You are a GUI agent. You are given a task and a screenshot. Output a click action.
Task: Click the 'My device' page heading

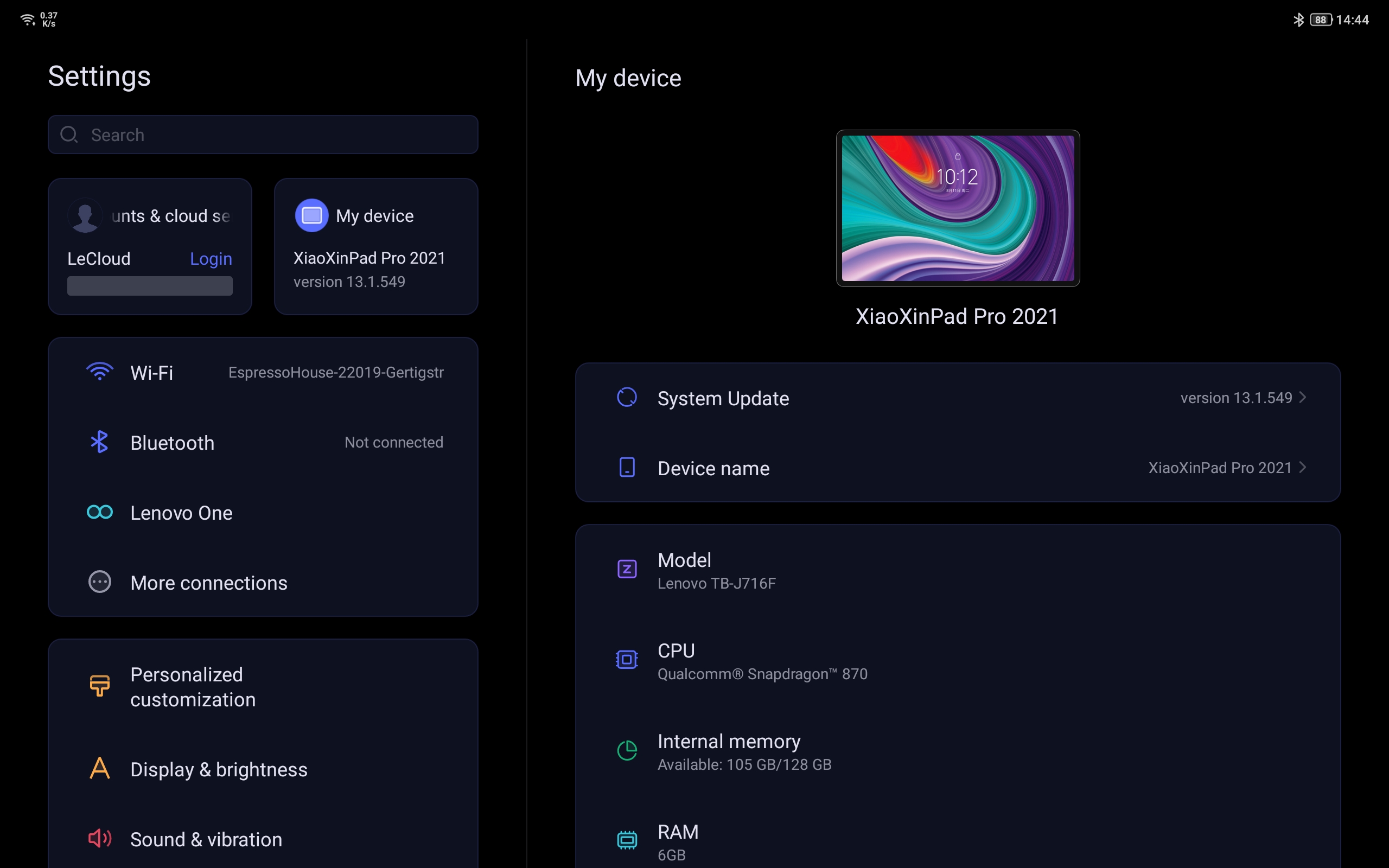point(628,78)
